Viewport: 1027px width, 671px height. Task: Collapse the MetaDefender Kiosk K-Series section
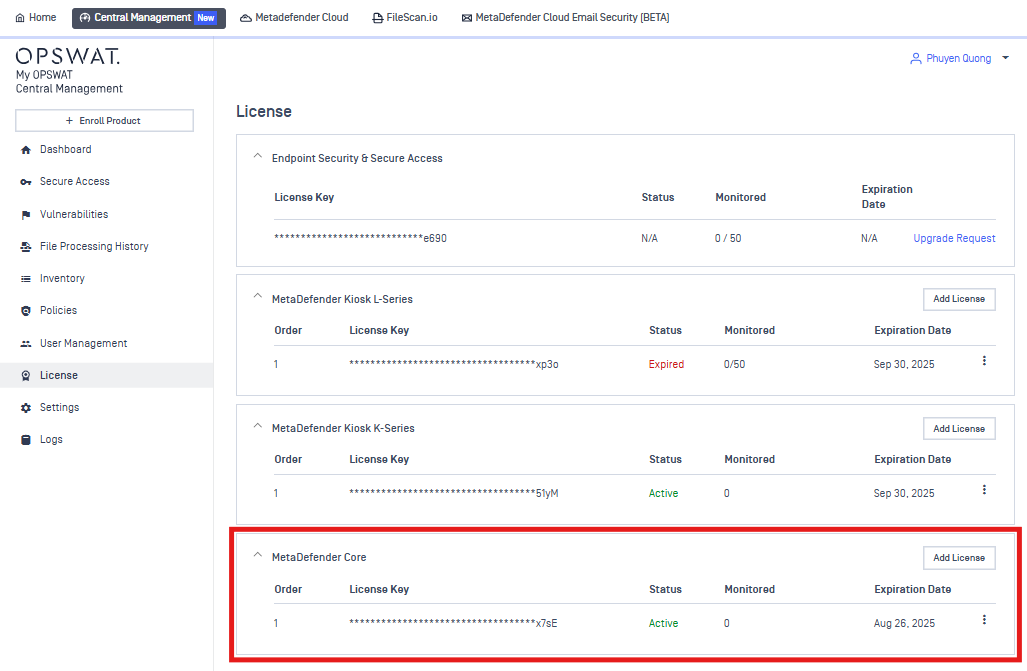click(257, 426)
